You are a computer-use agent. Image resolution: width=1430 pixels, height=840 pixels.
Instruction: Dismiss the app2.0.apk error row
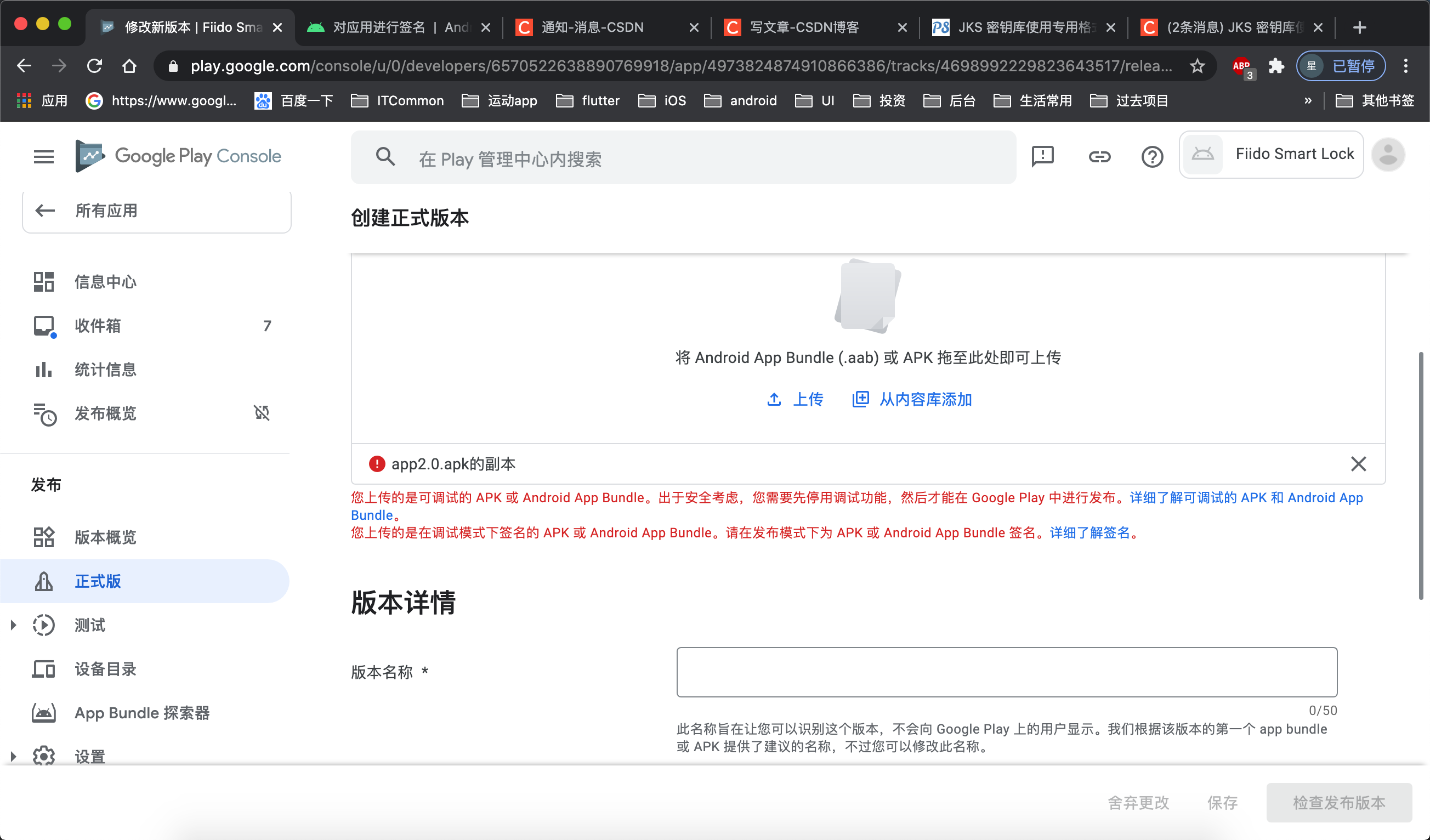coord(1358,464)
